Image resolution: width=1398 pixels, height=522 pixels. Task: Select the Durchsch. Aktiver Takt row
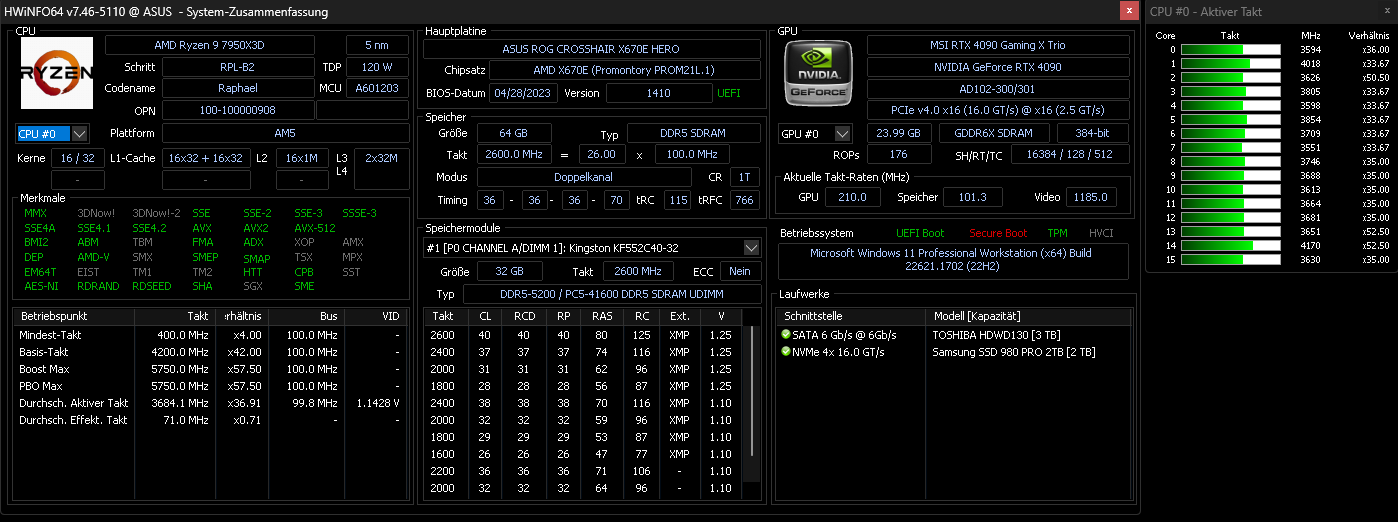coord(210,403)
